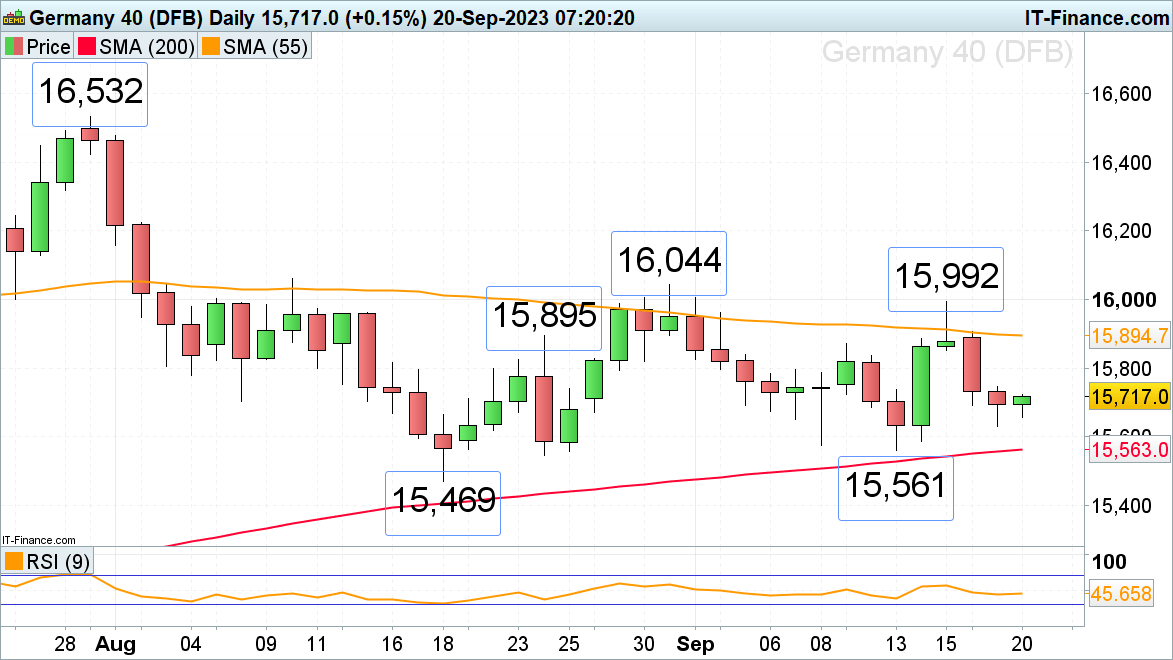Click date label 16 on the time axis
The image size is (1173, 660).
392,644
